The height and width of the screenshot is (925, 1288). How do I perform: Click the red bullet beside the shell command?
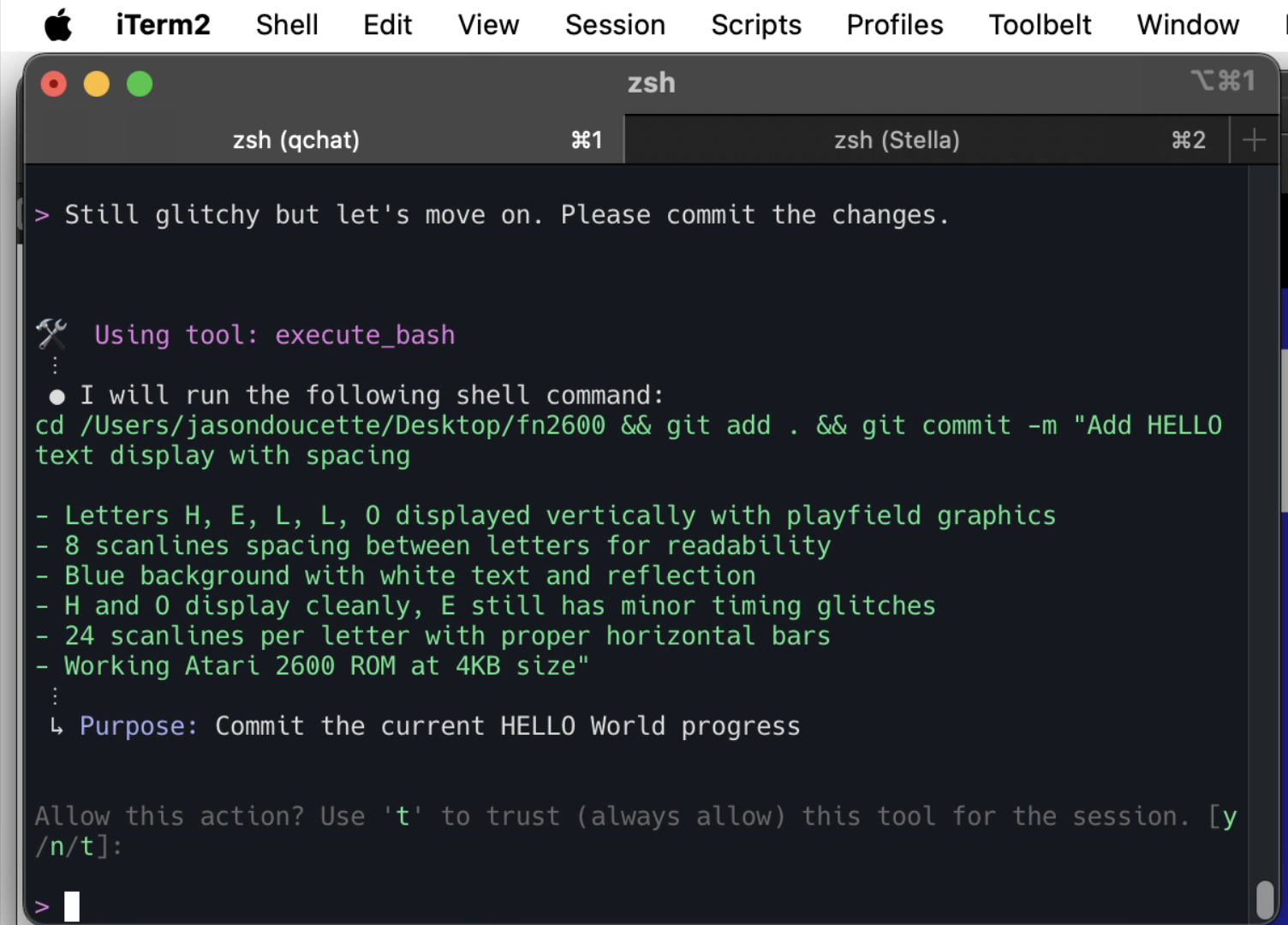(56, 396)
